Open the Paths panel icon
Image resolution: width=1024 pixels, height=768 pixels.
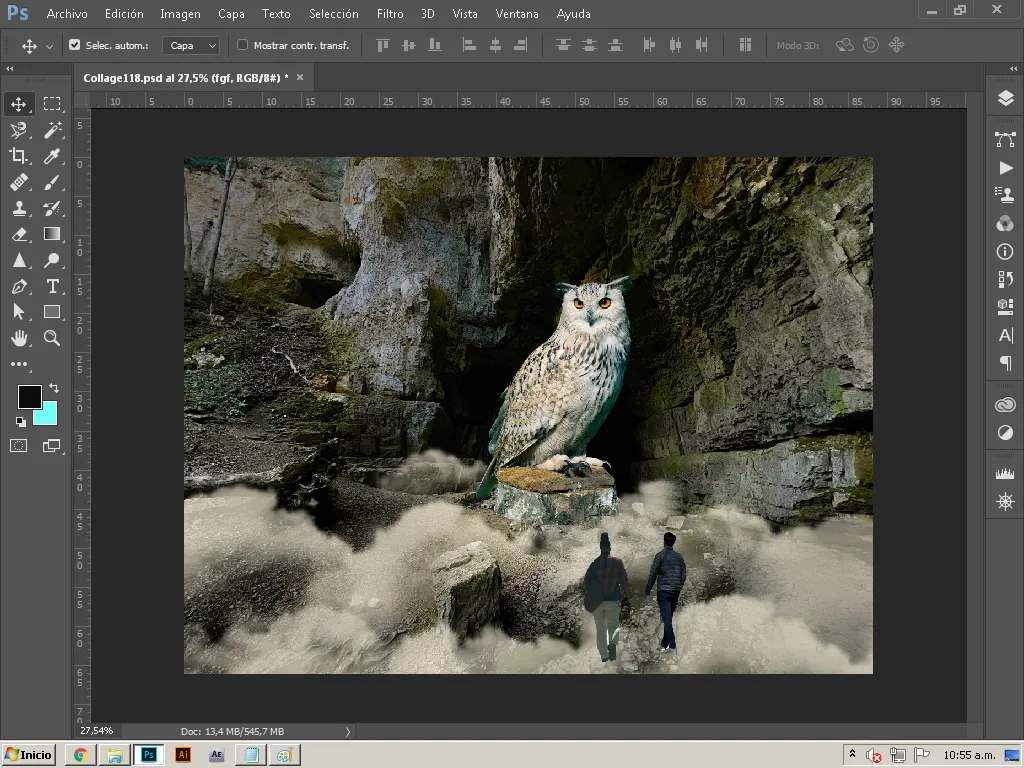[1005, 139]
